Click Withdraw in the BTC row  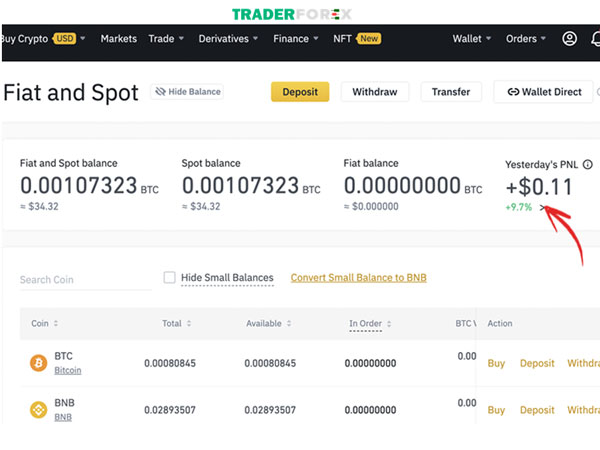coord(584,363)
